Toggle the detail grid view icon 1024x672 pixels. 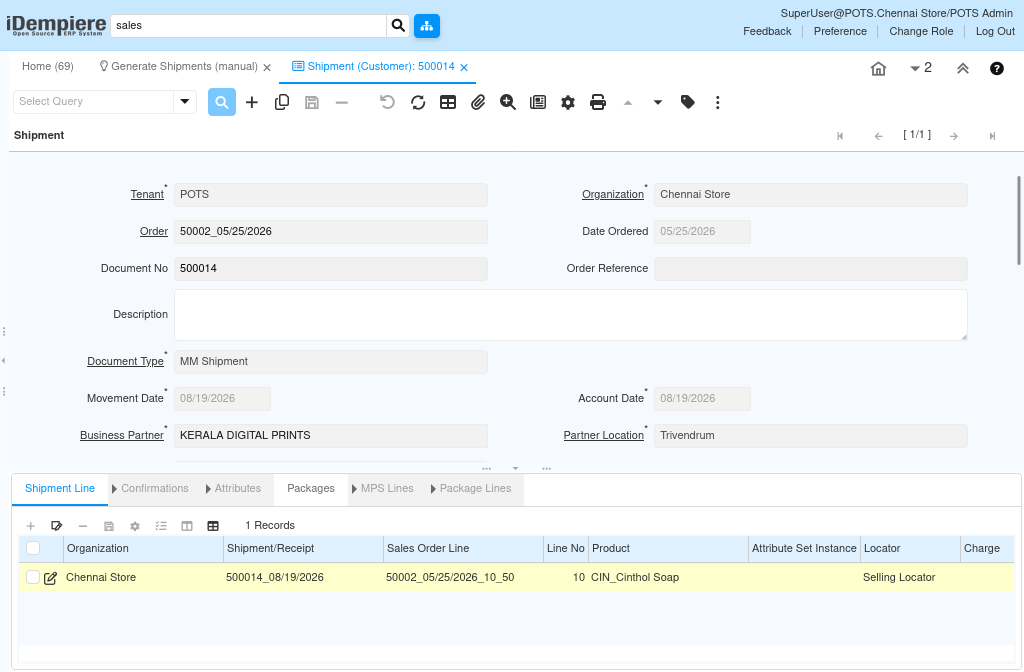(x=213, y=526)
